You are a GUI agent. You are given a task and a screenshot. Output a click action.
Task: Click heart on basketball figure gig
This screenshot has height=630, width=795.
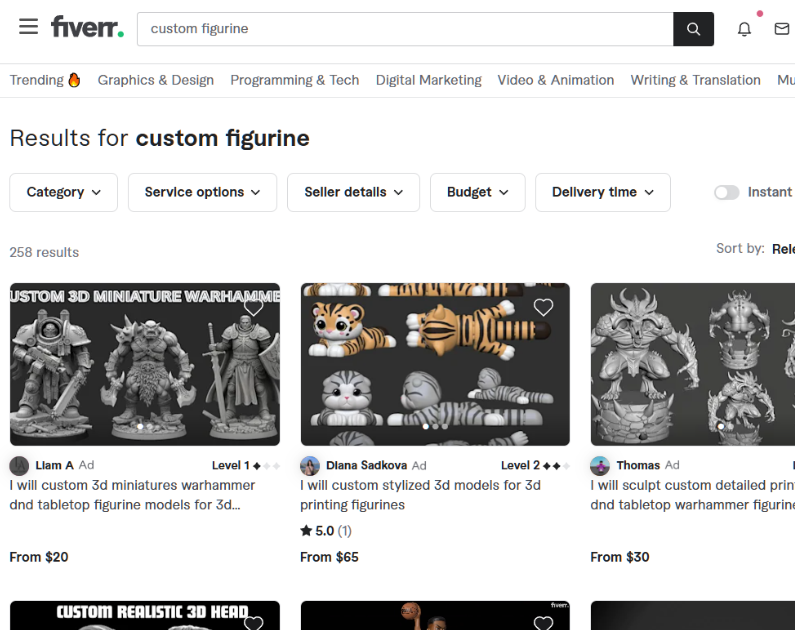pos(543,622)
